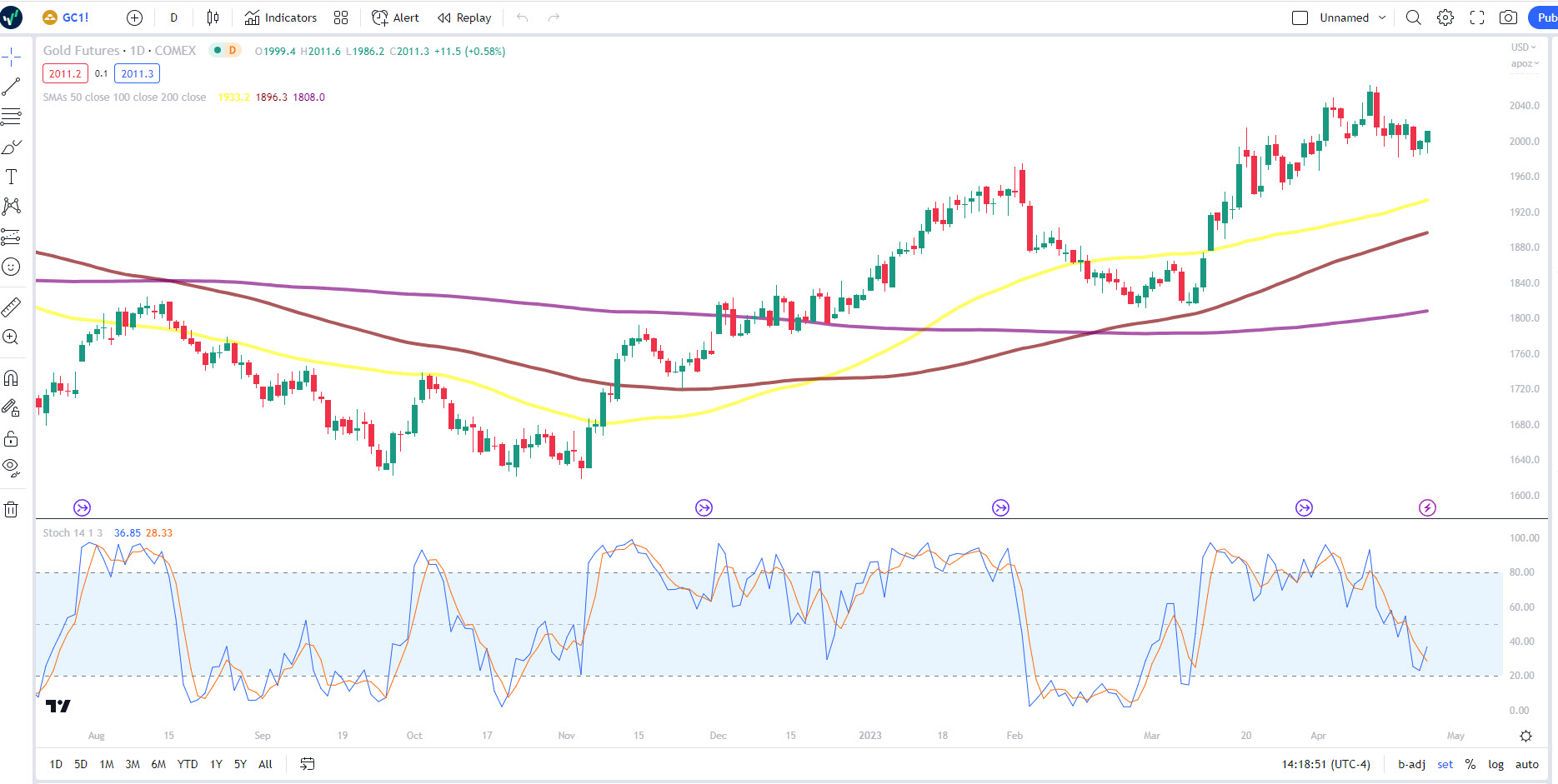Hide all drawings with eye icon
The width and height of the screenshot is (1558, 784).
pyautogui.click(x=11, y=468)
